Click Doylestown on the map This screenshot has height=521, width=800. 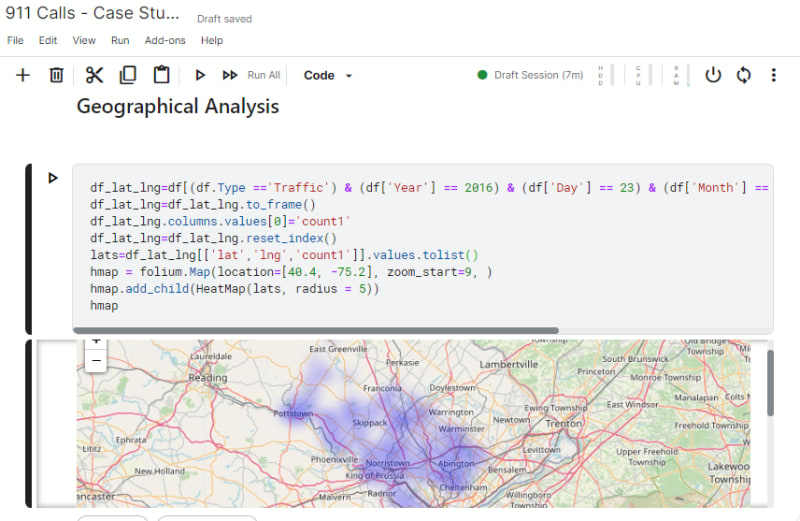tap(452, 388)
